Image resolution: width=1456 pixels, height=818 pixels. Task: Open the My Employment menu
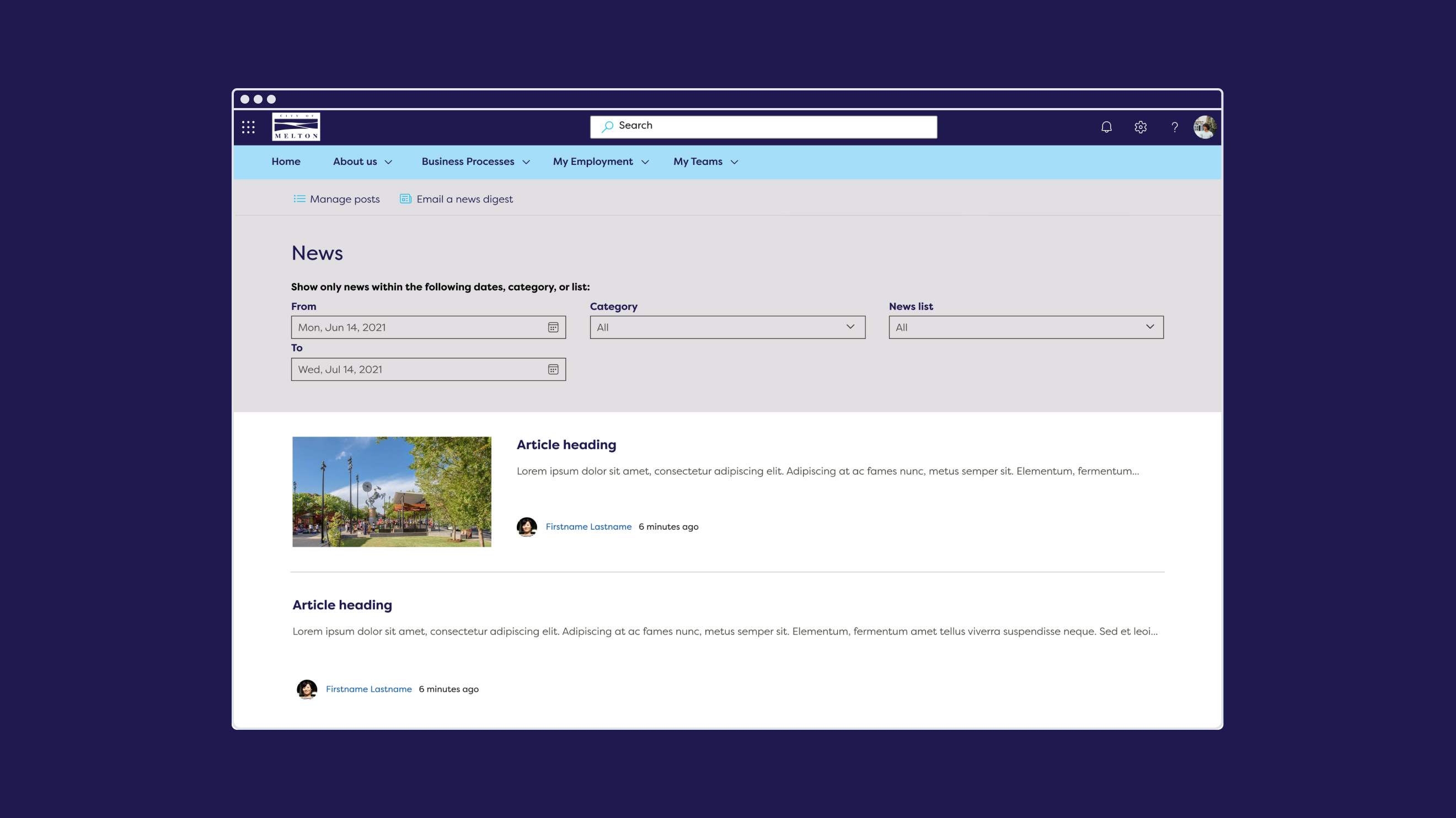point(593,162)
